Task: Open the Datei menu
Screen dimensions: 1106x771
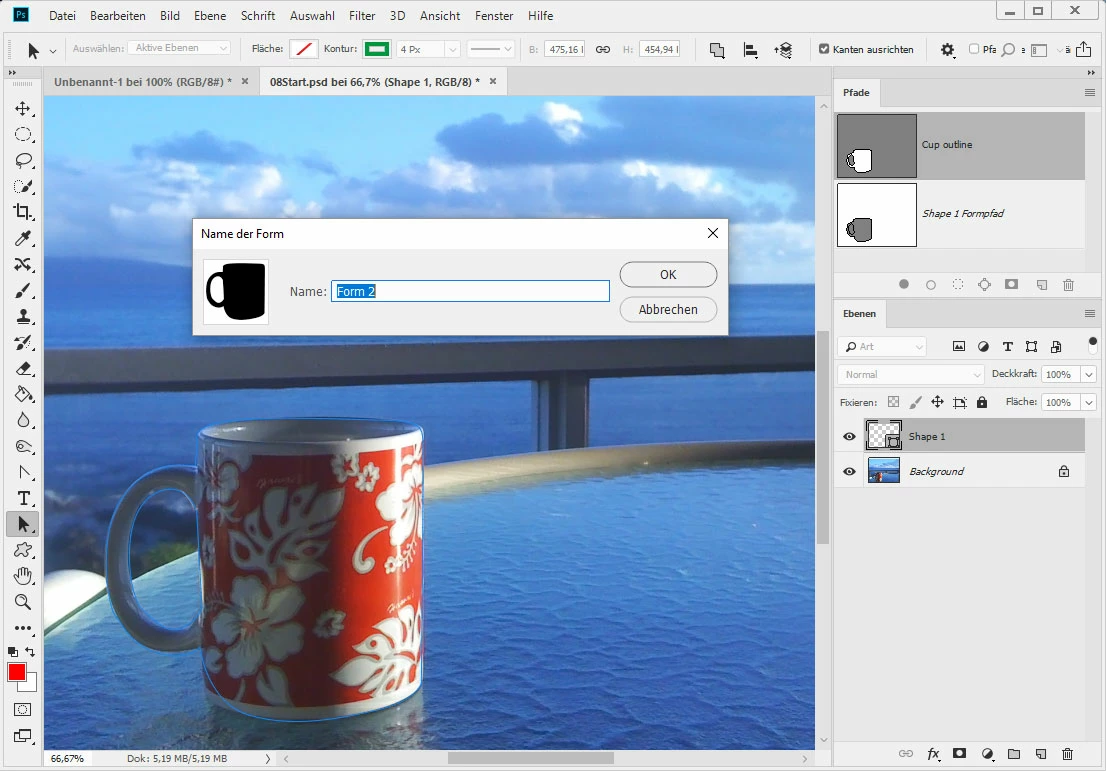Action: coord(62,16)
